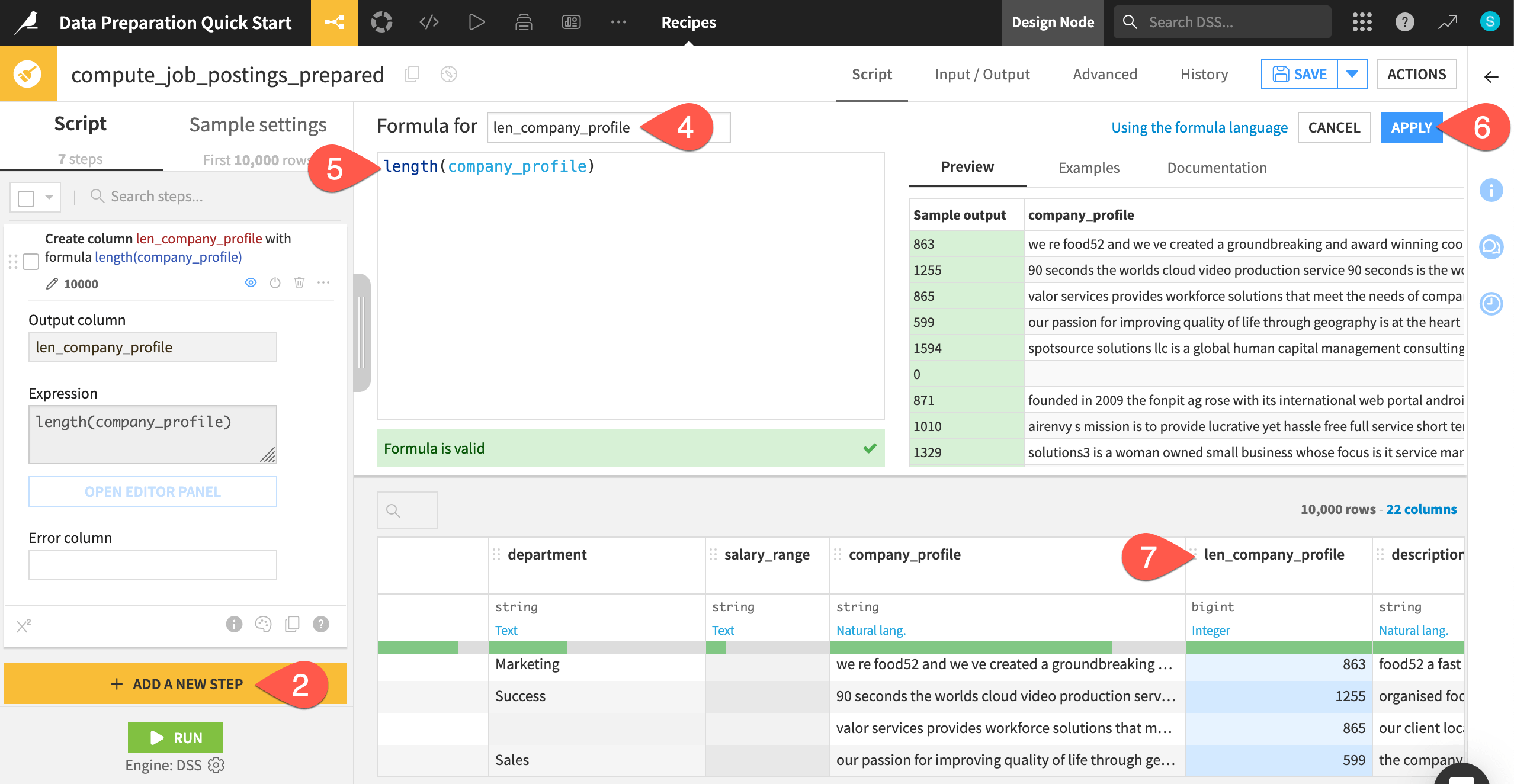Viewport: 1514px width, 784px height.
Task: Switch to the History tab
Action: 1204,75
